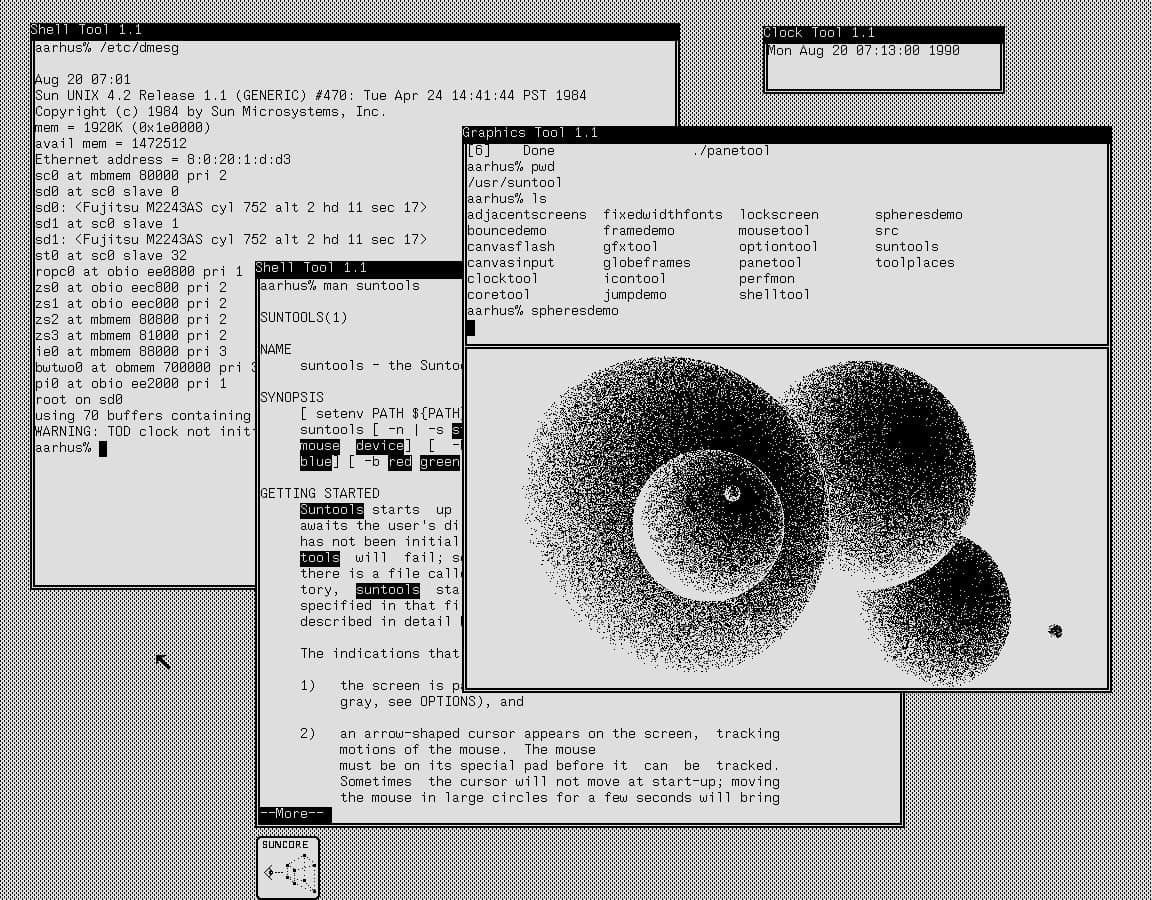This screenshot has height=900, width=1152.
Task: Click 'gfxtool' in the ls listing
Action: point(631,248)
